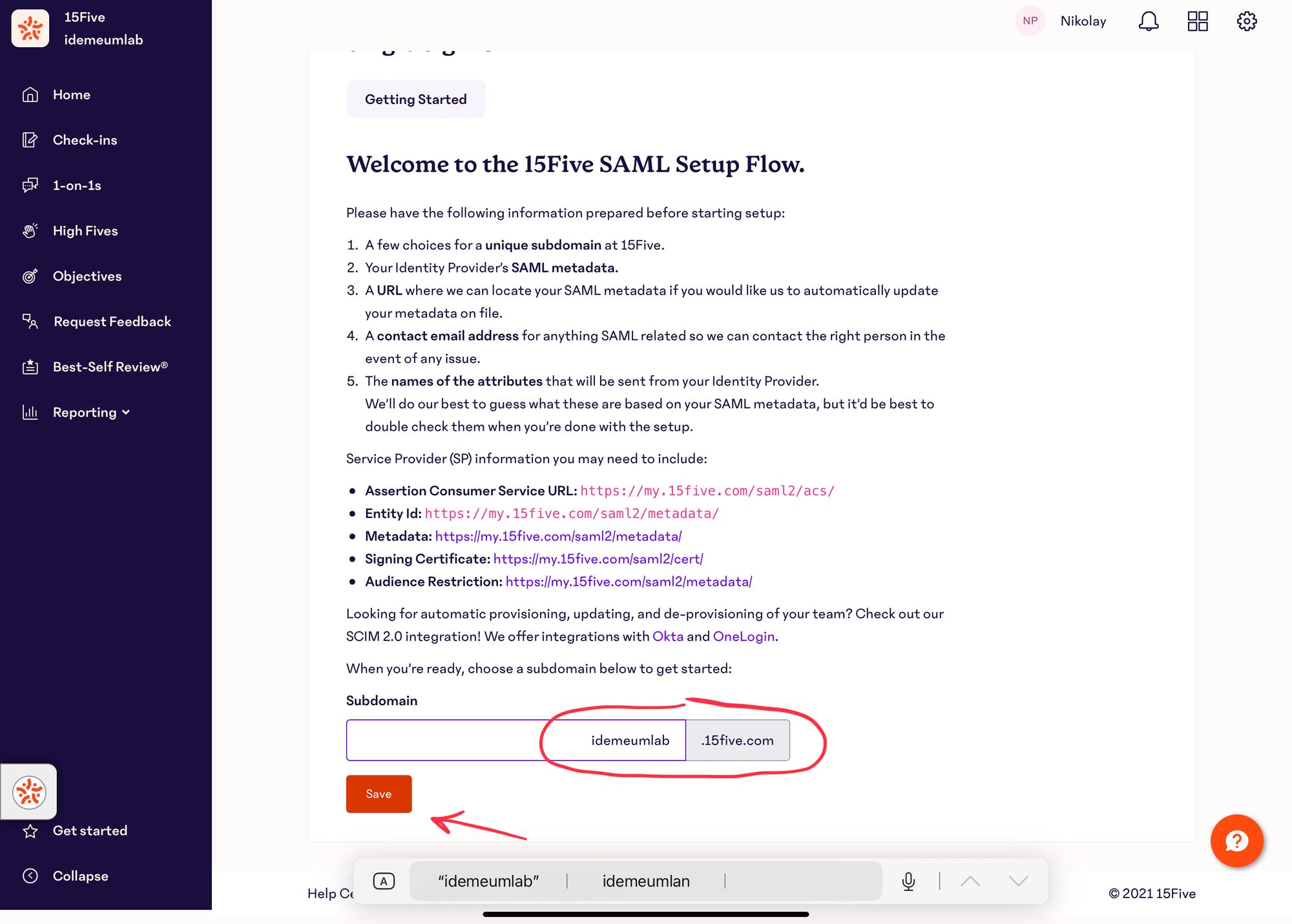Open Get started in sidebar

point(90,831)
